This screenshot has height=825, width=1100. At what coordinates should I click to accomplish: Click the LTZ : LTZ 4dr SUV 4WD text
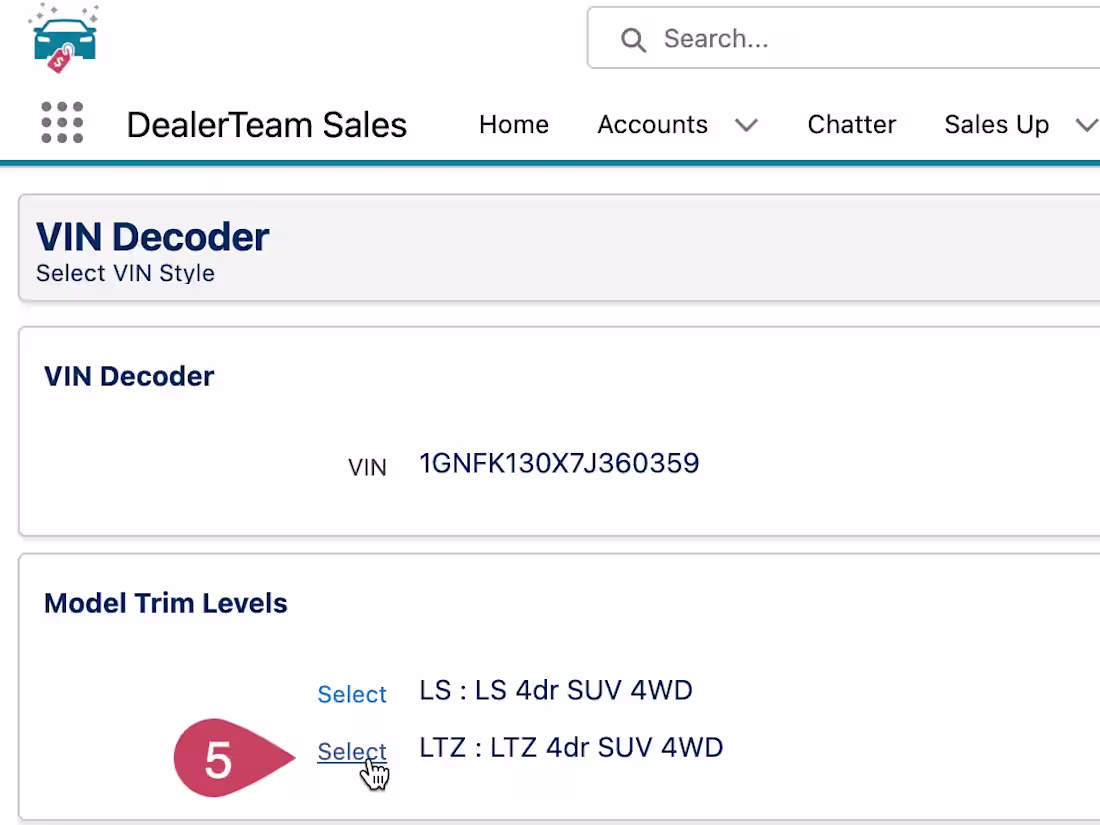(571, 748)
